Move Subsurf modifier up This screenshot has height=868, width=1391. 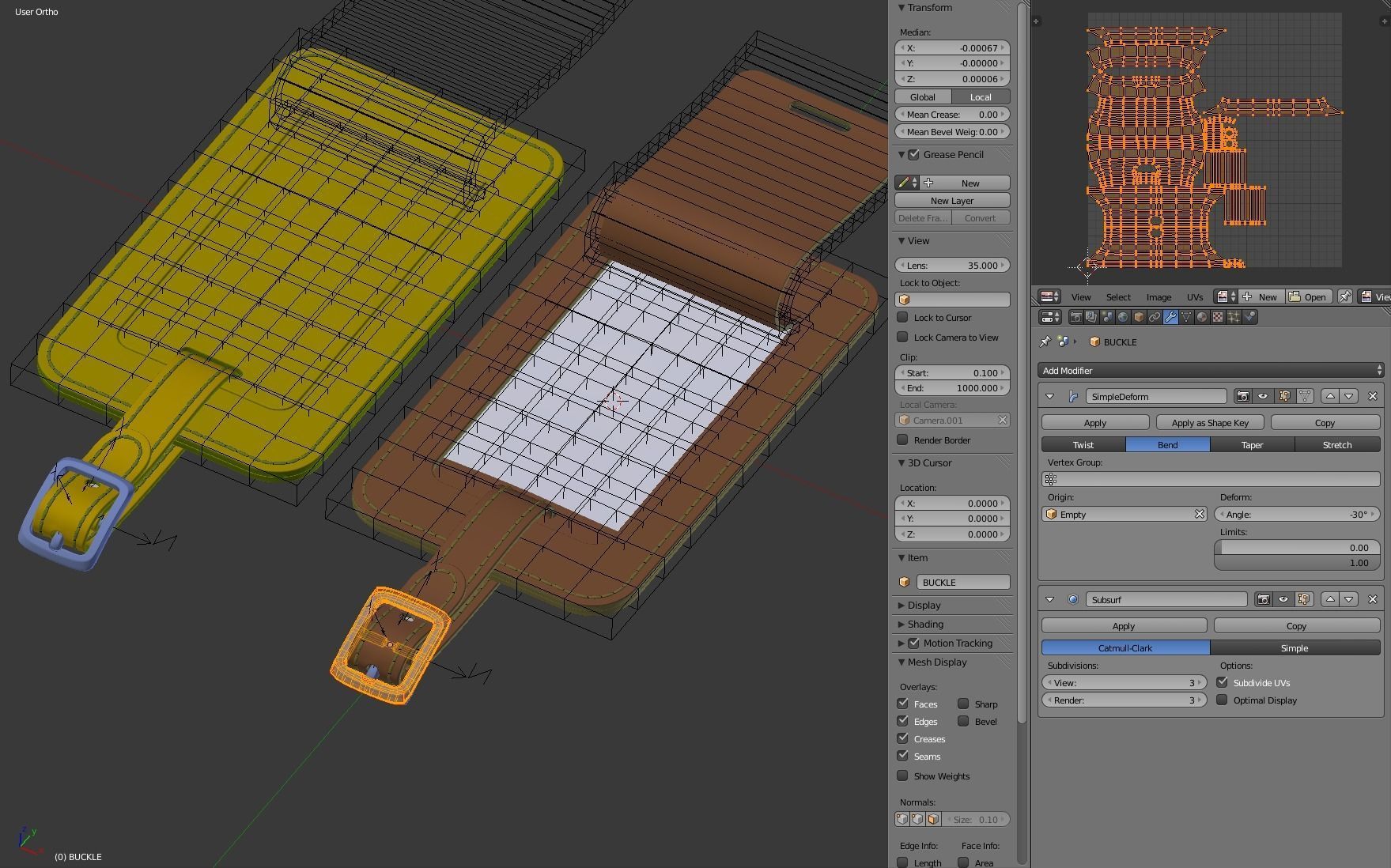coord(1330,599)
